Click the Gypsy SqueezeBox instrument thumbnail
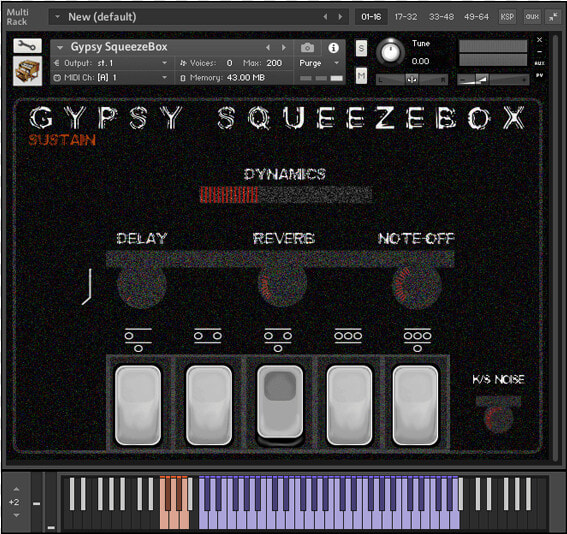 point(27,71)
